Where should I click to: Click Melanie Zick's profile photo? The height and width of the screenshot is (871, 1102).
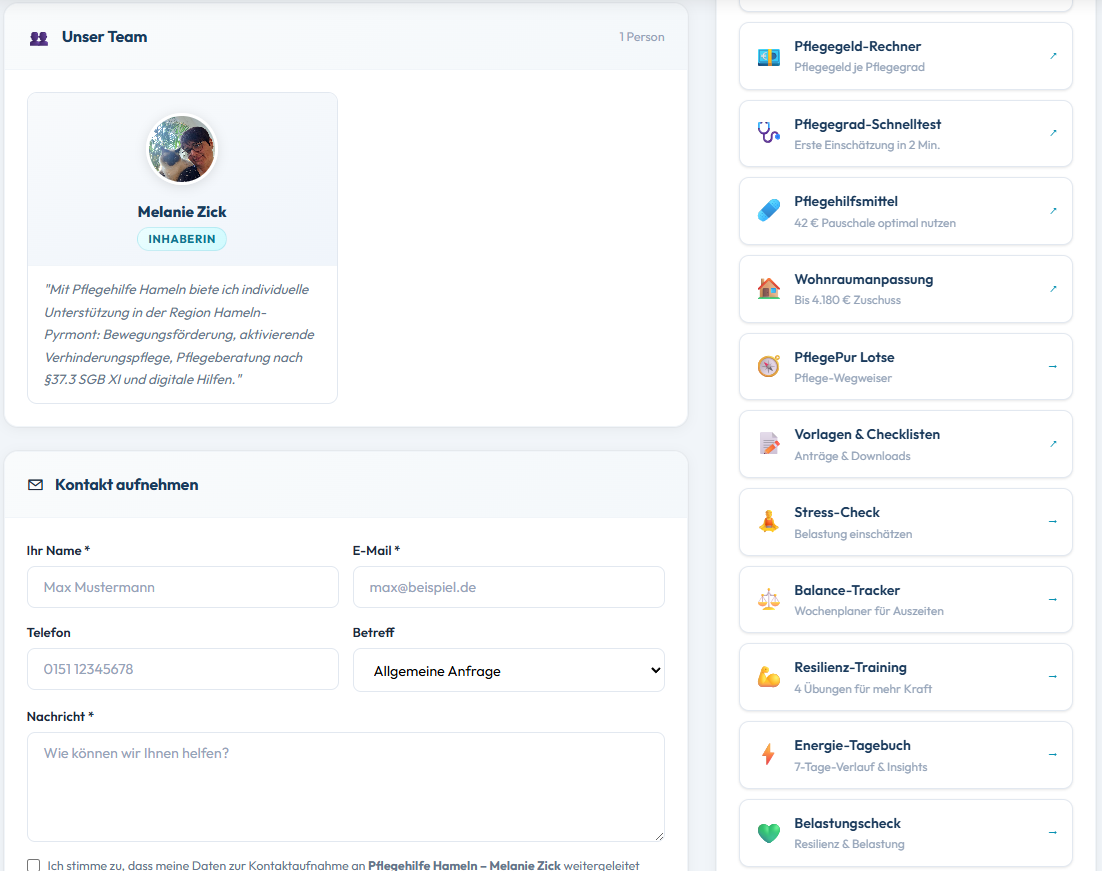point(182,149)
